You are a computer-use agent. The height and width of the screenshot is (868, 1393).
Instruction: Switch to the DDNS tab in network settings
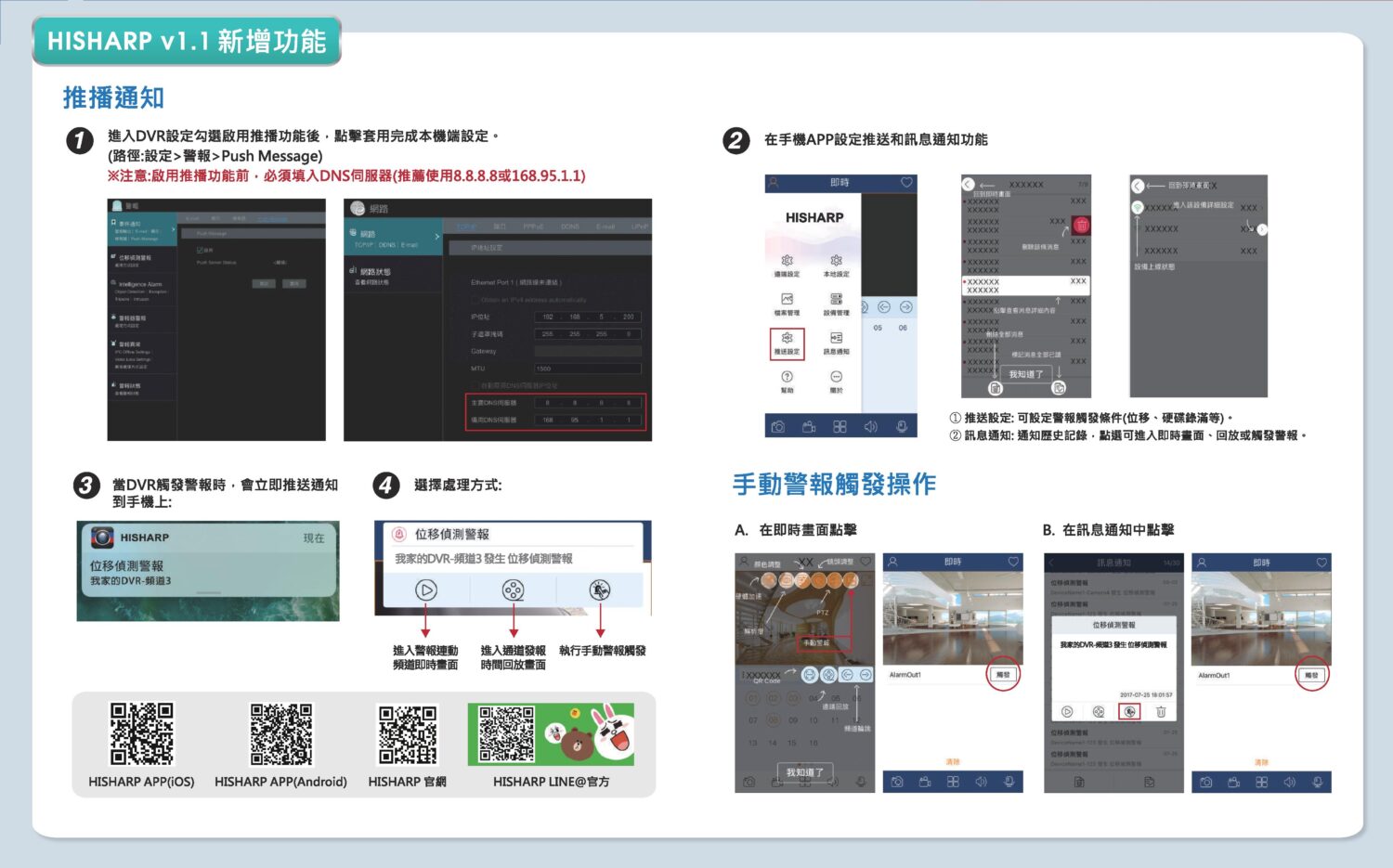(x=569, y=227)
